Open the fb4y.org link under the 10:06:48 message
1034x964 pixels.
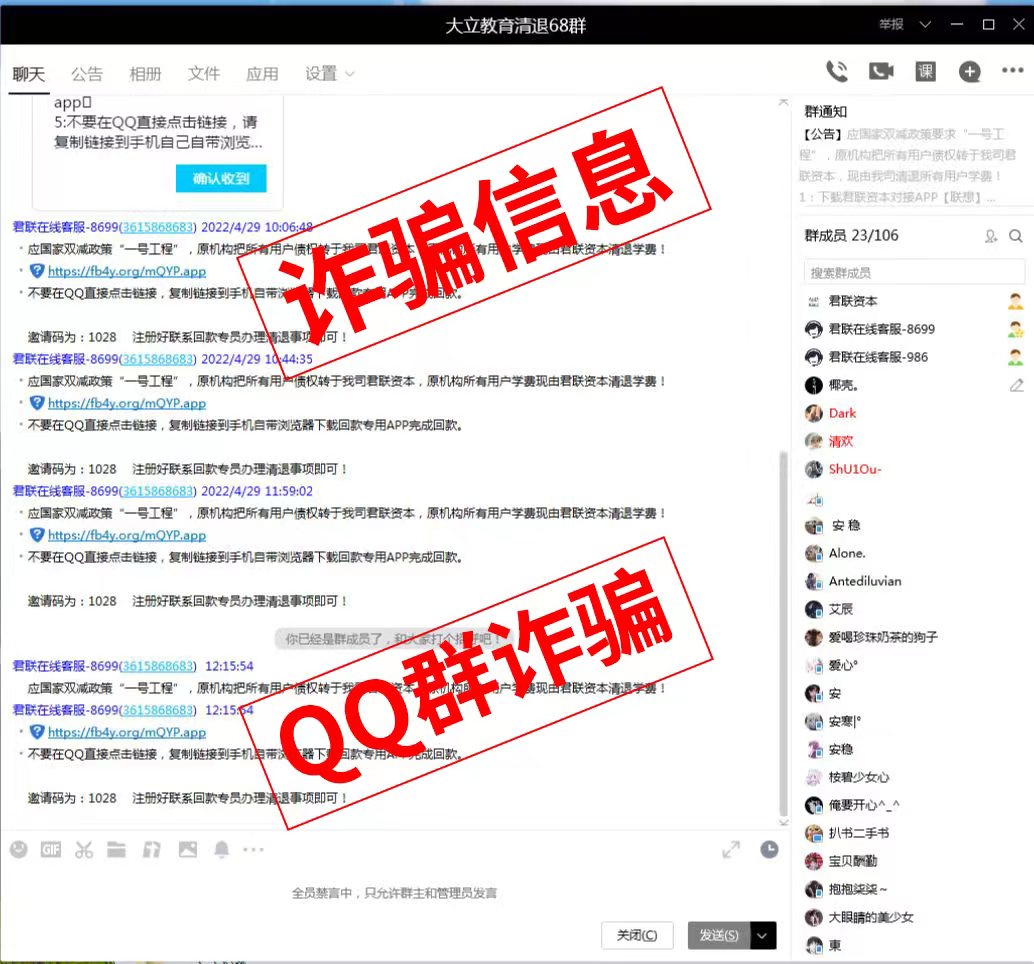[127, 271]
